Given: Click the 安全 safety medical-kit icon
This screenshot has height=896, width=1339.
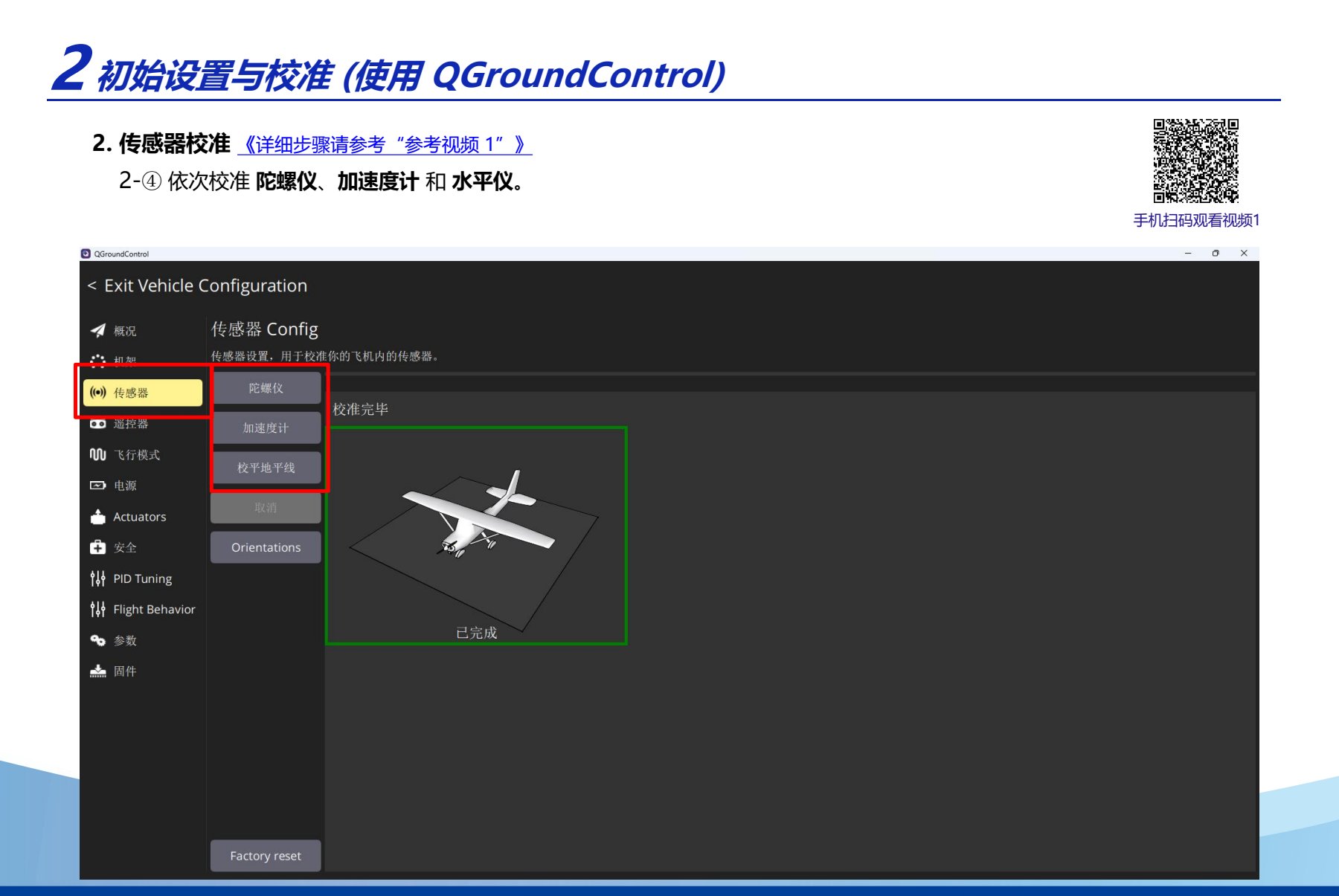Looking at the screenshot, I should pos(97,547).
